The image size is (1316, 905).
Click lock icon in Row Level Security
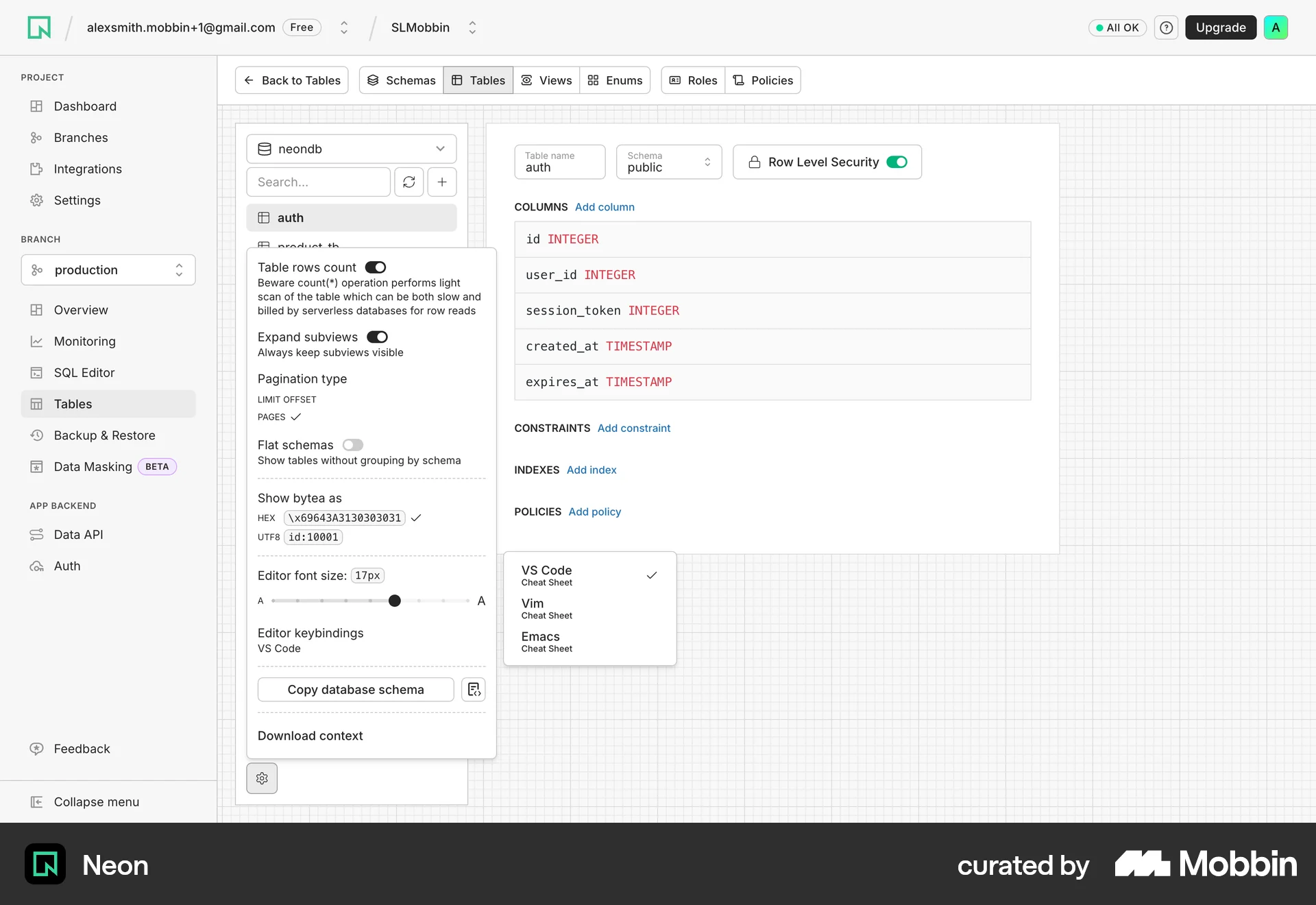754,162
